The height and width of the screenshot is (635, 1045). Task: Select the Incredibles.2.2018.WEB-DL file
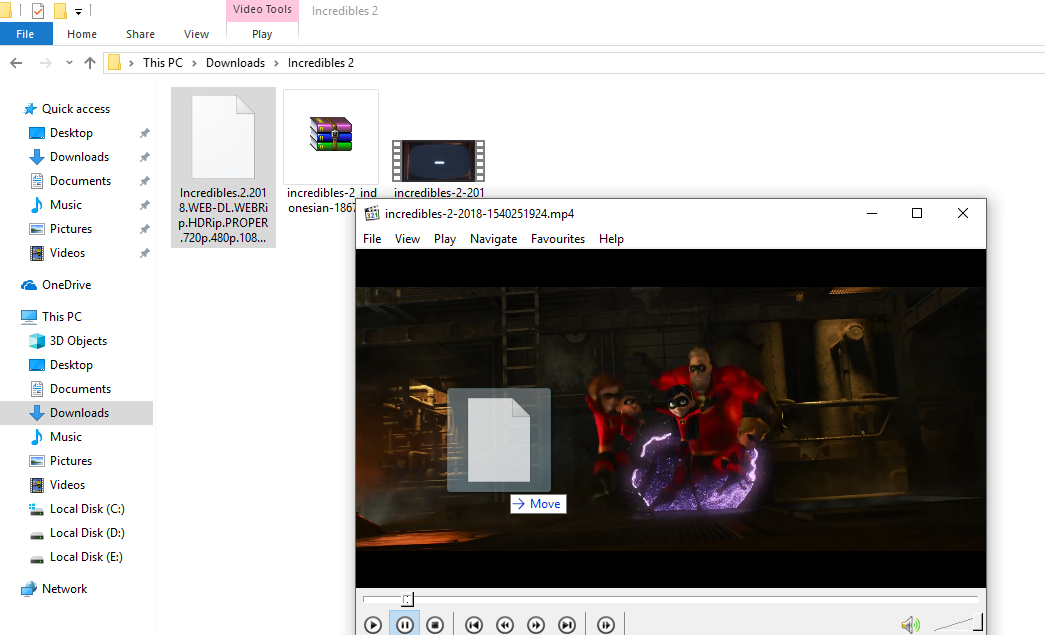click(223, 167)
